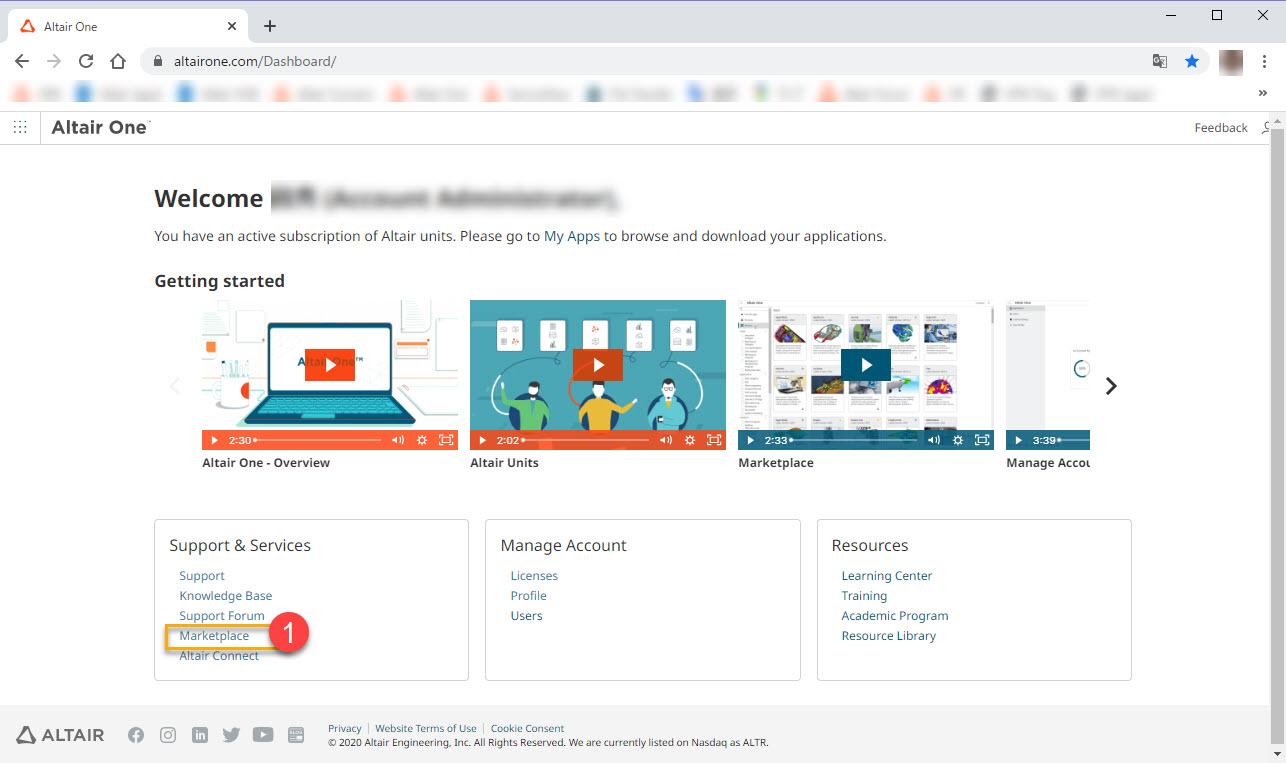Open Altair's LinkedIn page from the footer

(199, 734)
